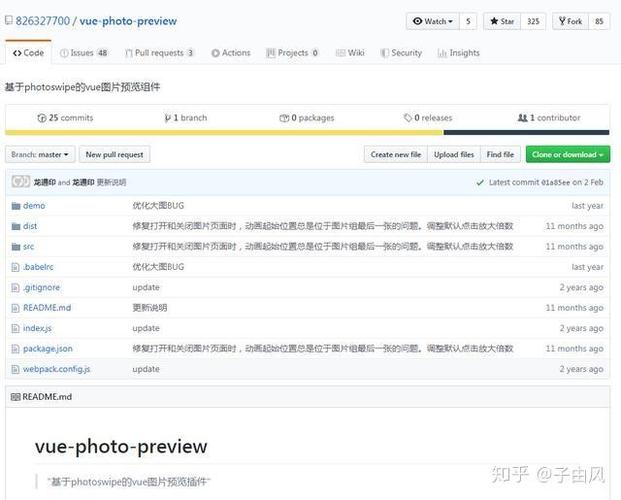Click the green commit status checkmark
Screen dimensions: 621x500
[480, 183]
